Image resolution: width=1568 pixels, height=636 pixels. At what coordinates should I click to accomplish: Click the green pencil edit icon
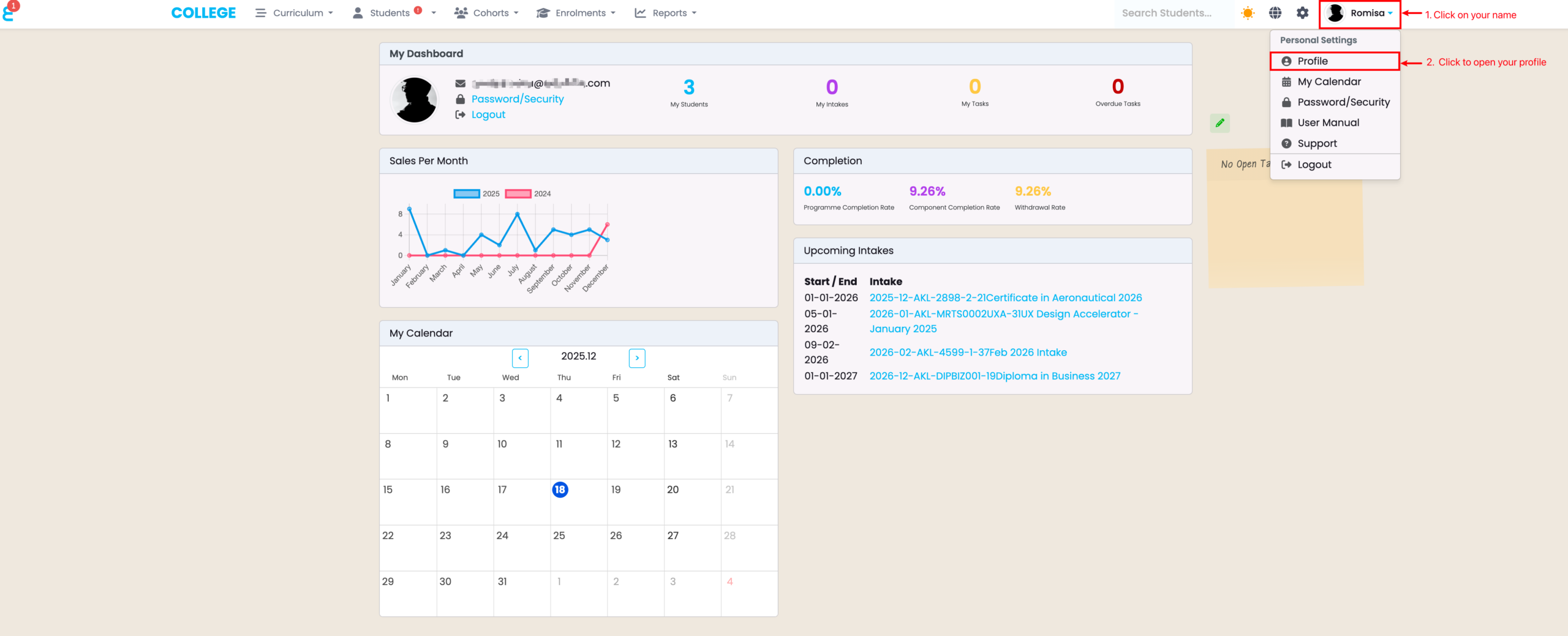[1219, 123]
